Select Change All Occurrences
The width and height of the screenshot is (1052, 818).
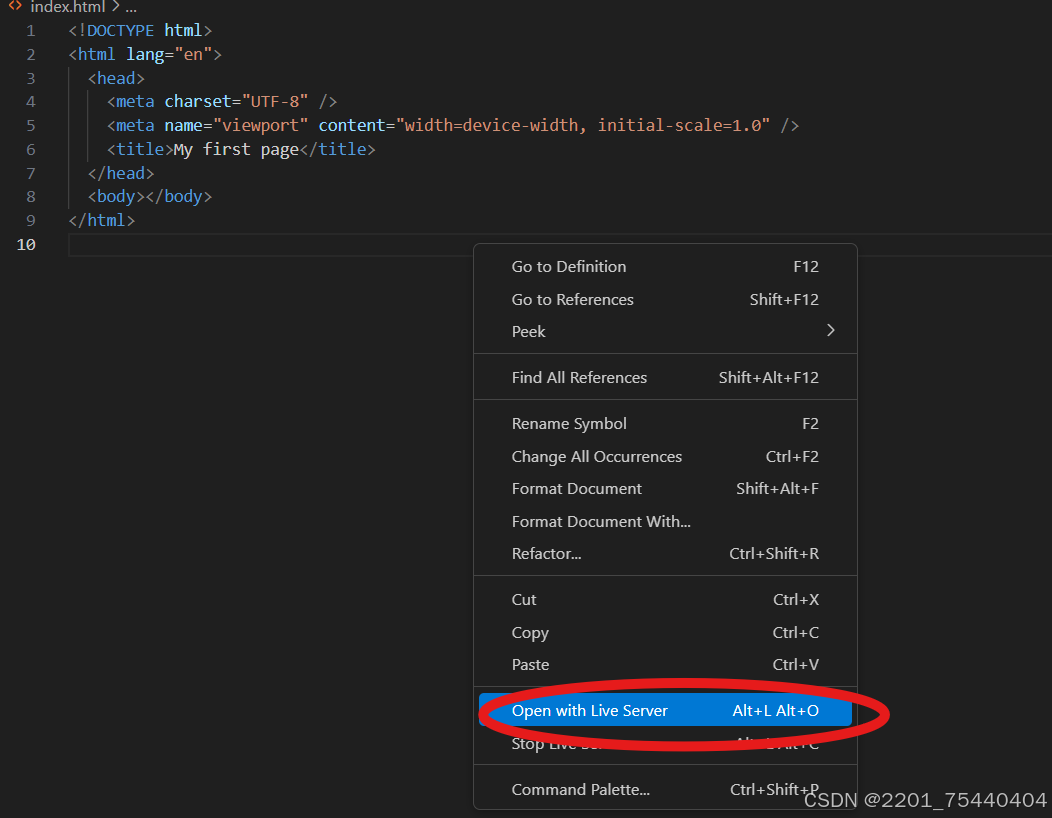(x=665, y=456)
